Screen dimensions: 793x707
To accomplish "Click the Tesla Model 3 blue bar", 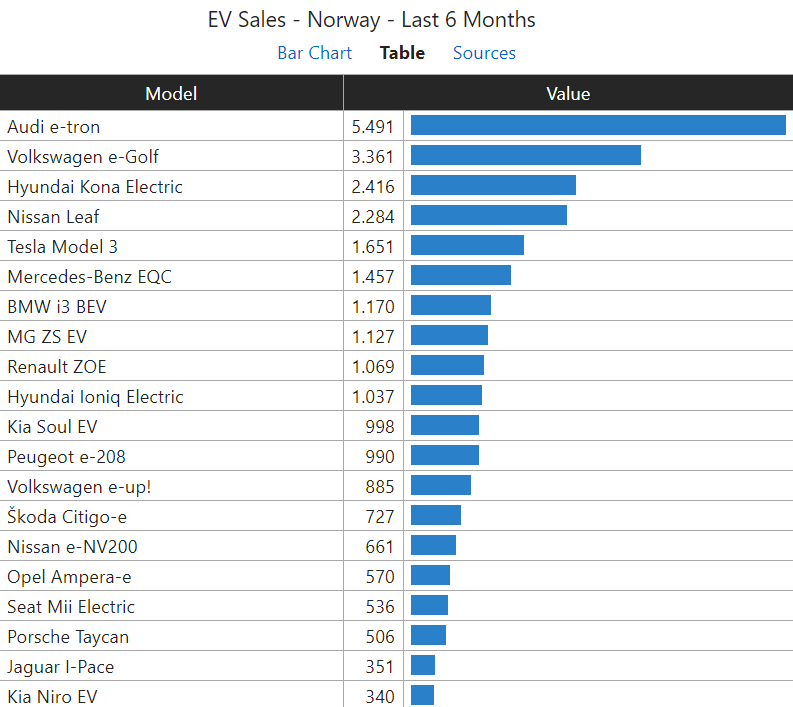I will (467, 245).
